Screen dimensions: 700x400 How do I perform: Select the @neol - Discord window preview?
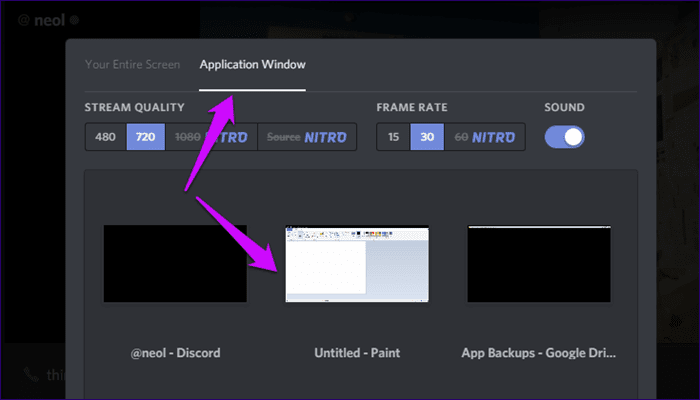click(175, 264)
